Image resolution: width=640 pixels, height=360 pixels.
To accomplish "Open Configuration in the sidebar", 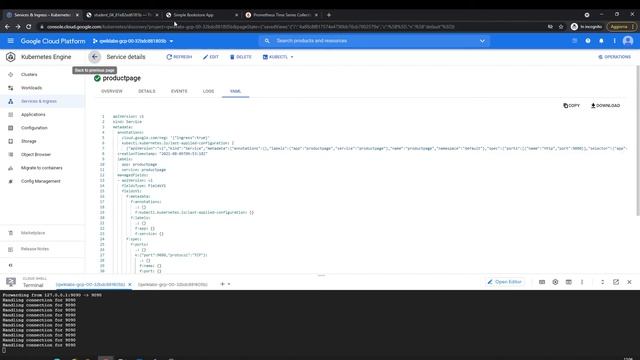I will (34, 128).
